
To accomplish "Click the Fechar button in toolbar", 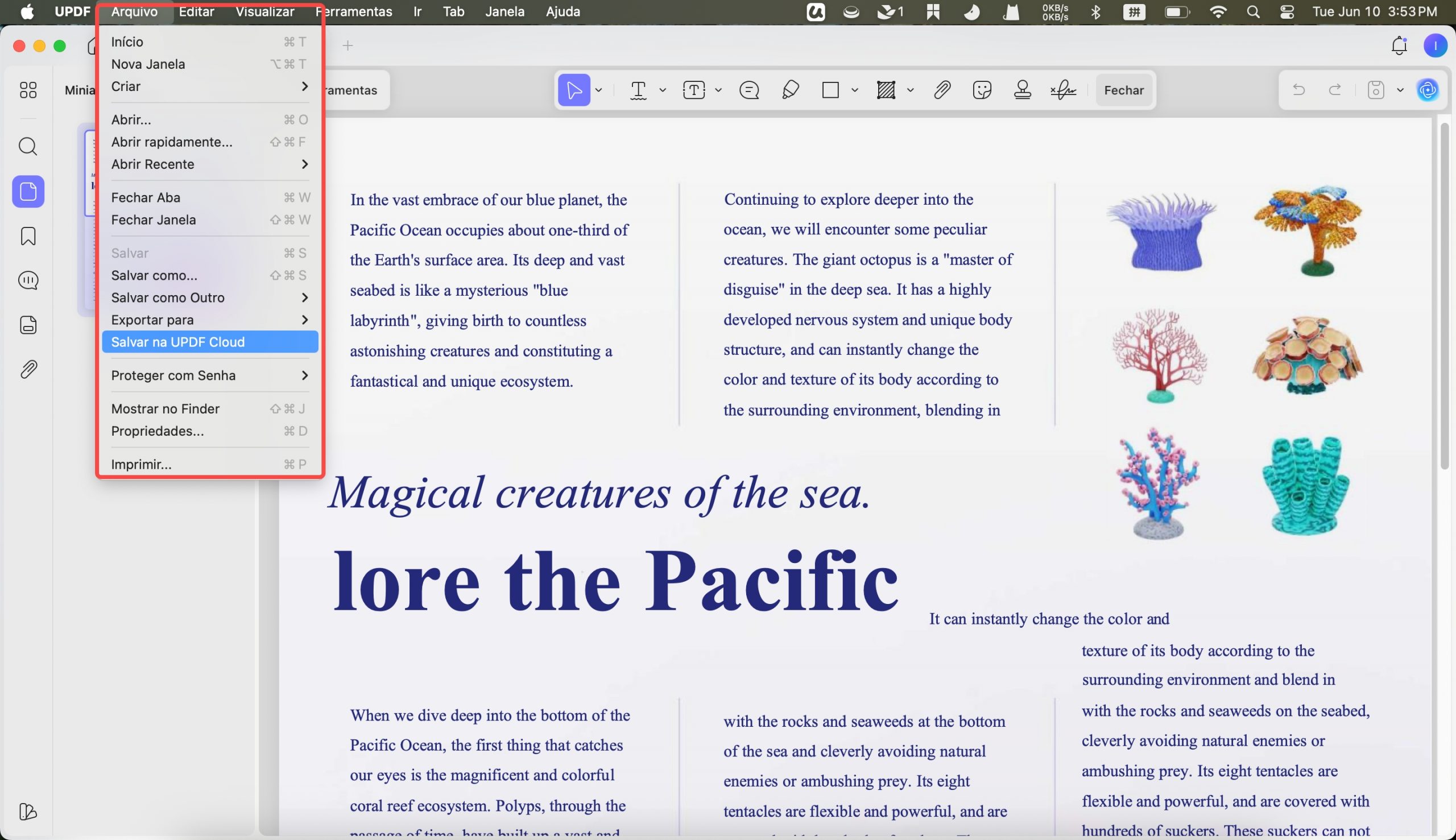I will pyautogui.click(x=1124, y=90).
